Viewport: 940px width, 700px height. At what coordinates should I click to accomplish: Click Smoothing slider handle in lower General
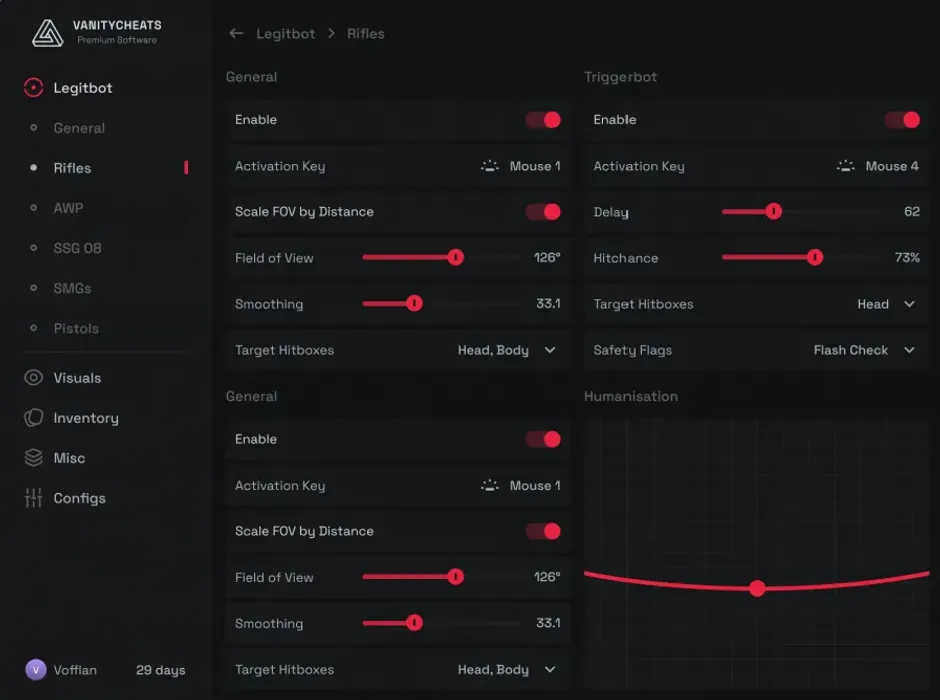414,623
